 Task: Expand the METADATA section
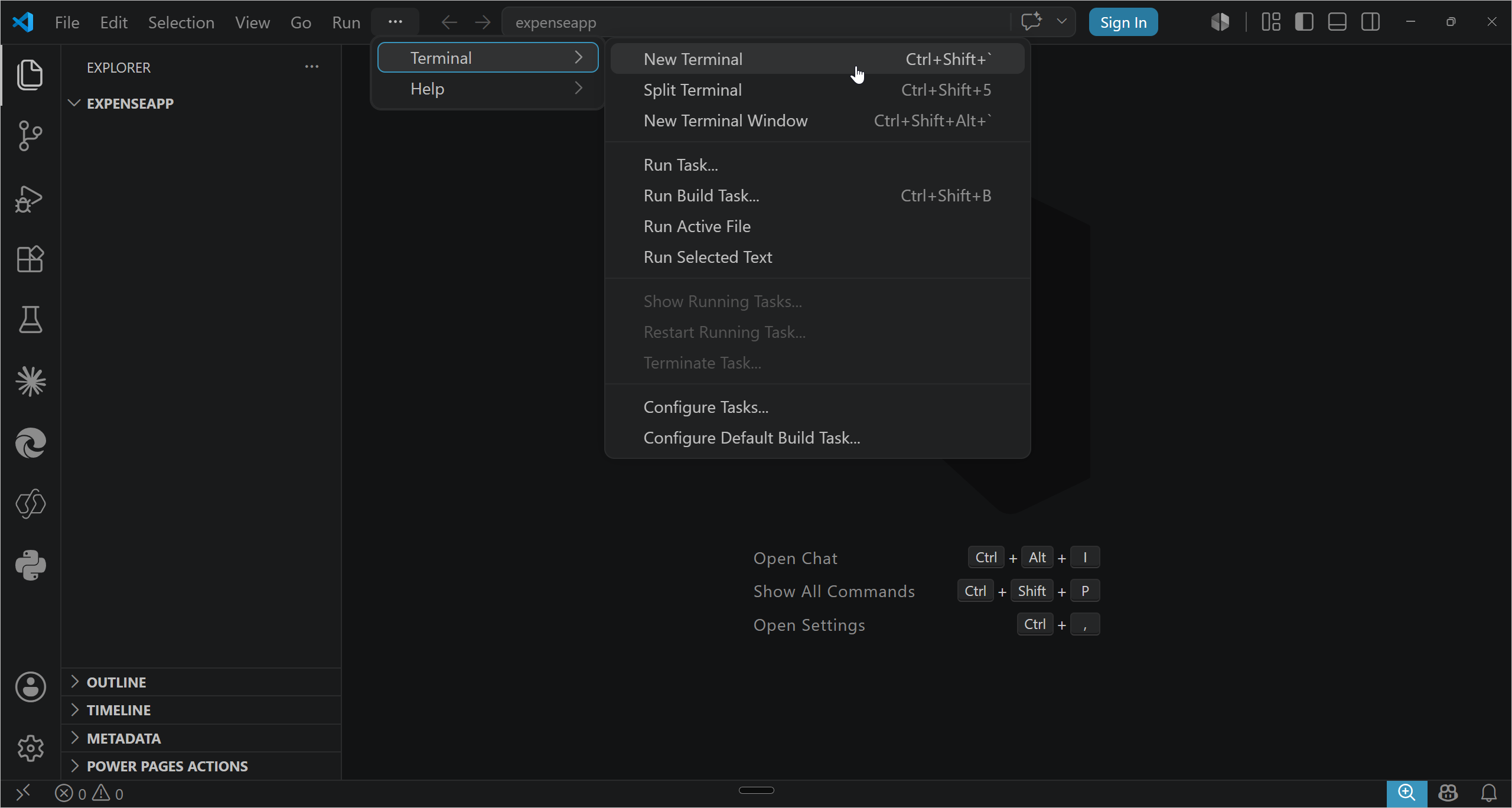(x=201, y=738)
